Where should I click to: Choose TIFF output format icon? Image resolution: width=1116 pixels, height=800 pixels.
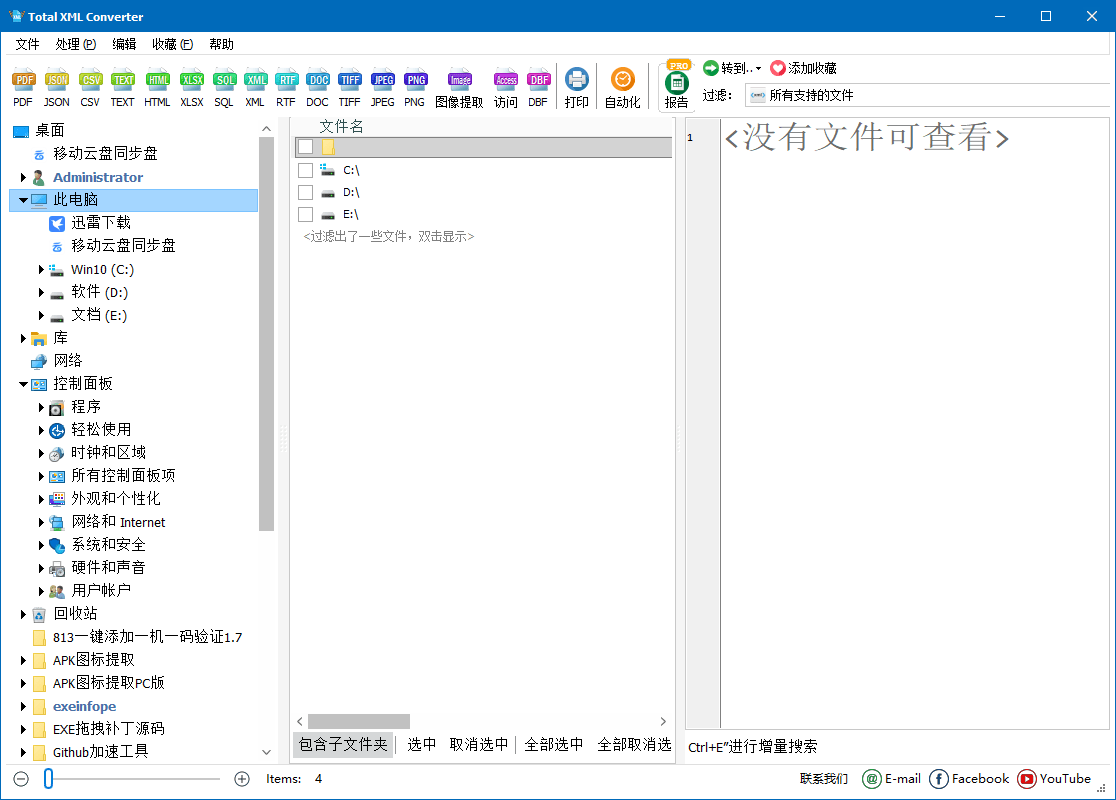349,88
